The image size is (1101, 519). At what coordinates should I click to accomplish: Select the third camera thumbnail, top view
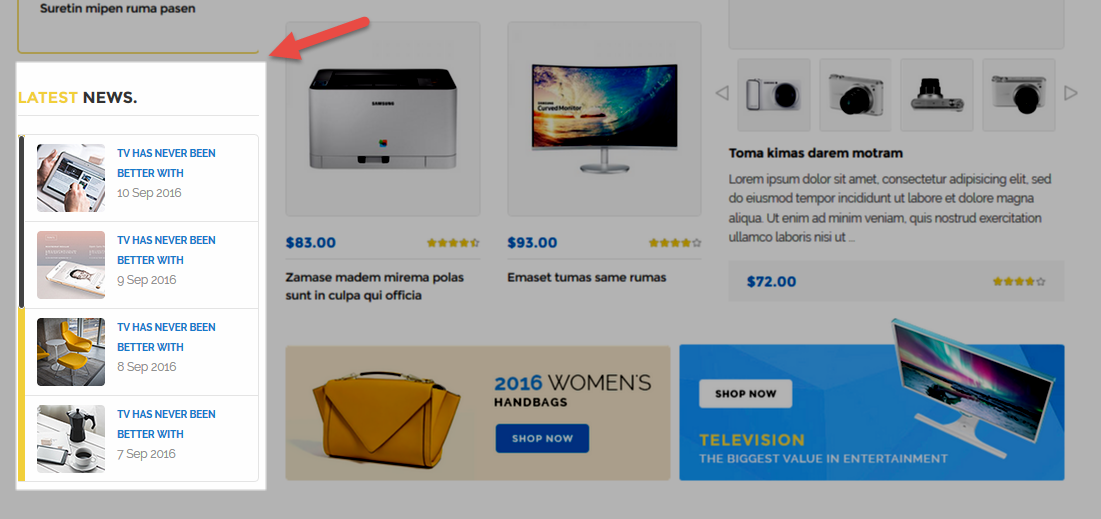[937, 95]
